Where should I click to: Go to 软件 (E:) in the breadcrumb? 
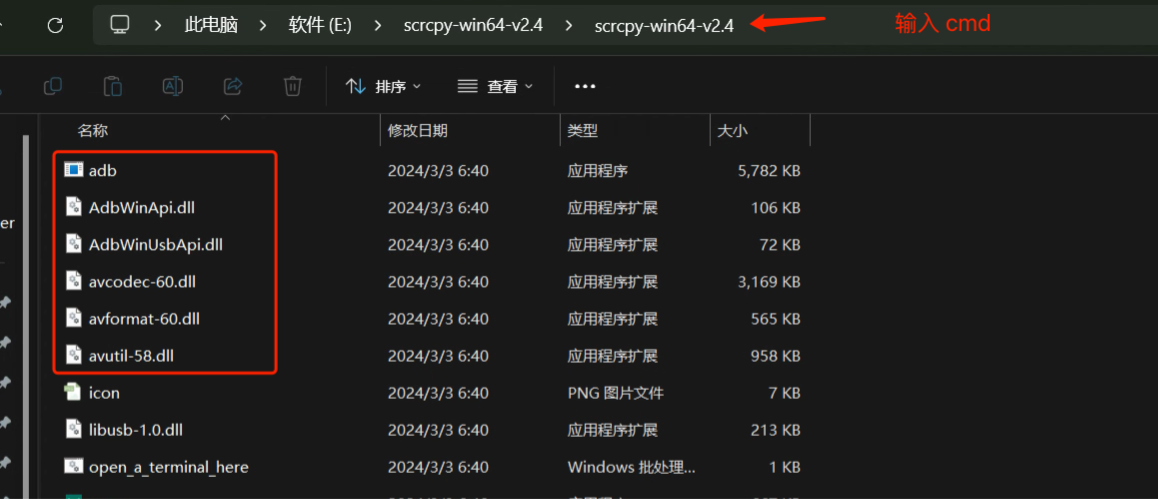(x=320, y=26)
